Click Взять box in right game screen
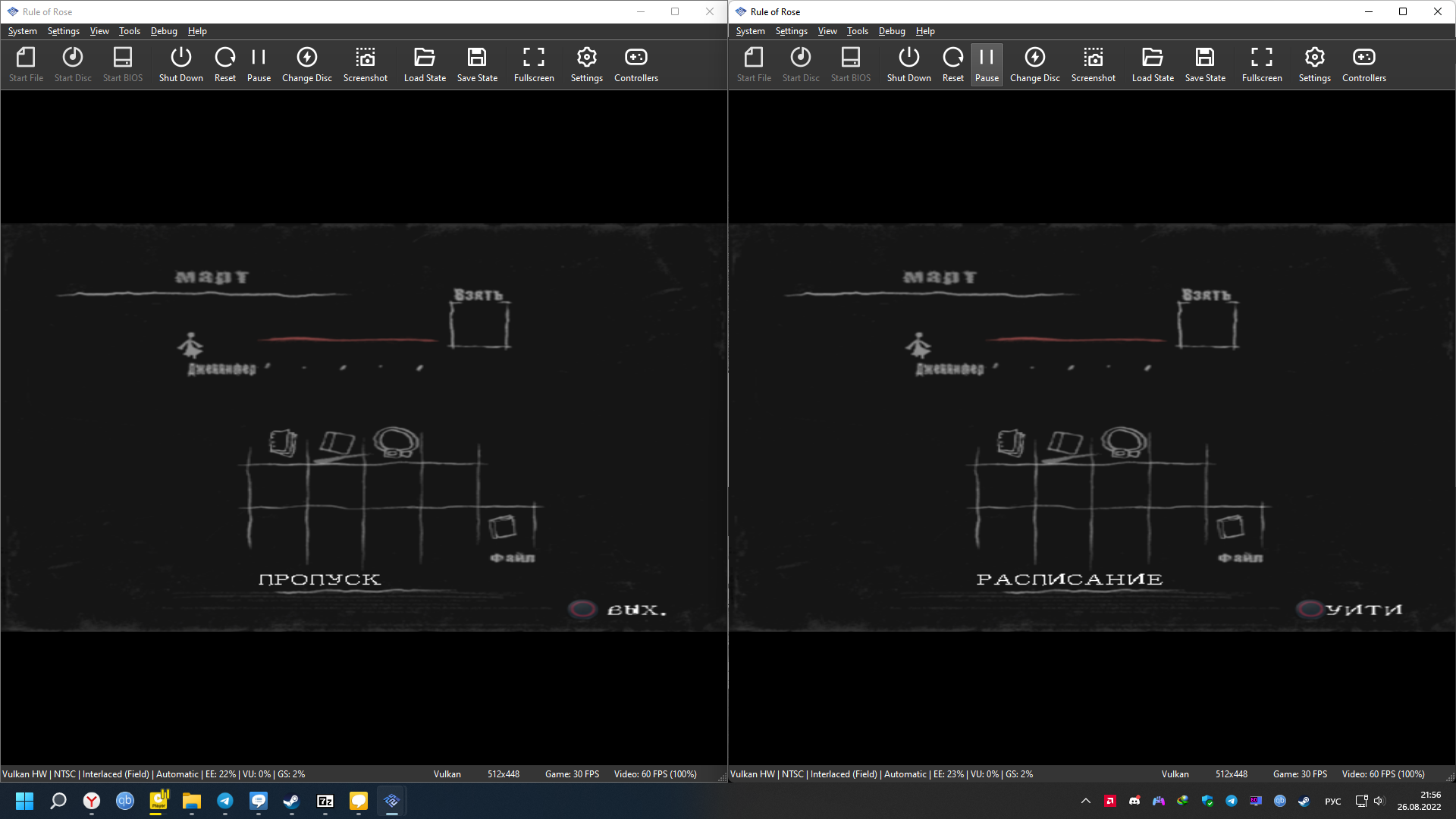 (1207, 325)
